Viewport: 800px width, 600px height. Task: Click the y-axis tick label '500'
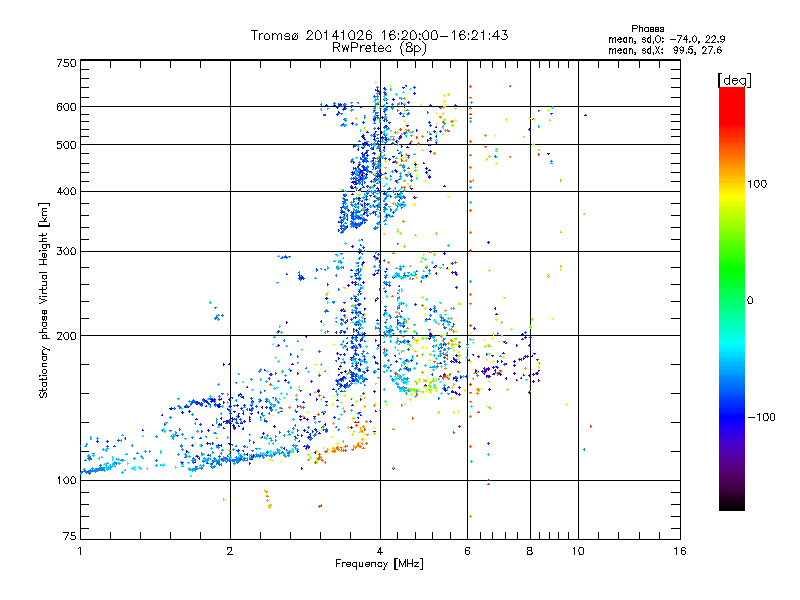coord(66,145)
